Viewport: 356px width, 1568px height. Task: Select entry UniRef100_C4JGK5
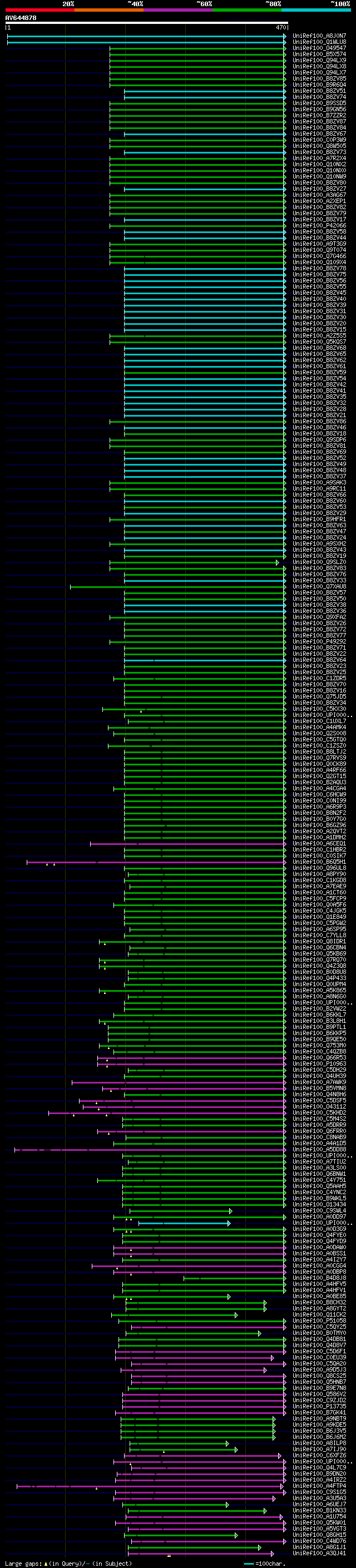(x=319, y=911)
